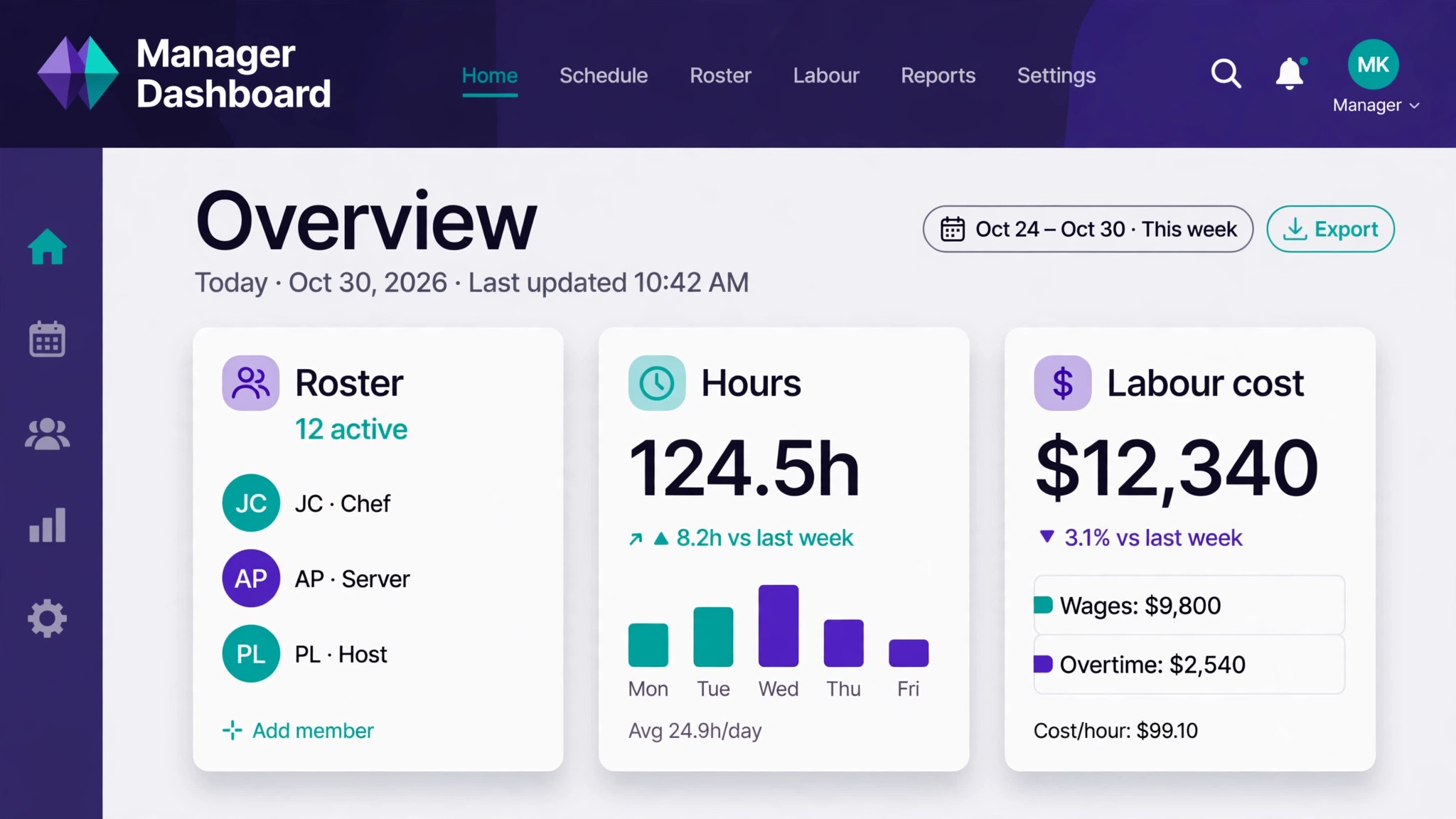Click the teal Wages legend swatch
1456x819 pixels.
point(1043,605)
